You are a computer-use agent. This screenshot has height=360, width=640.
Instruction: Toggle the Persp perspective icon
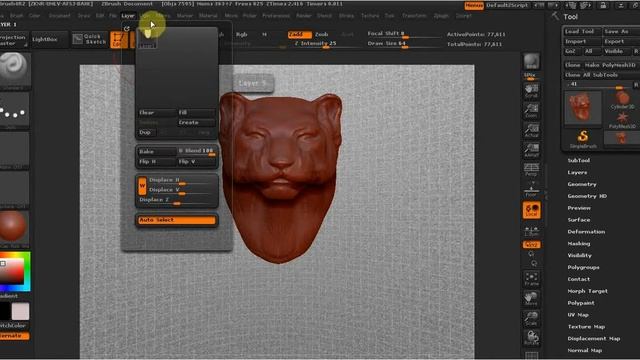coord(531,170)
